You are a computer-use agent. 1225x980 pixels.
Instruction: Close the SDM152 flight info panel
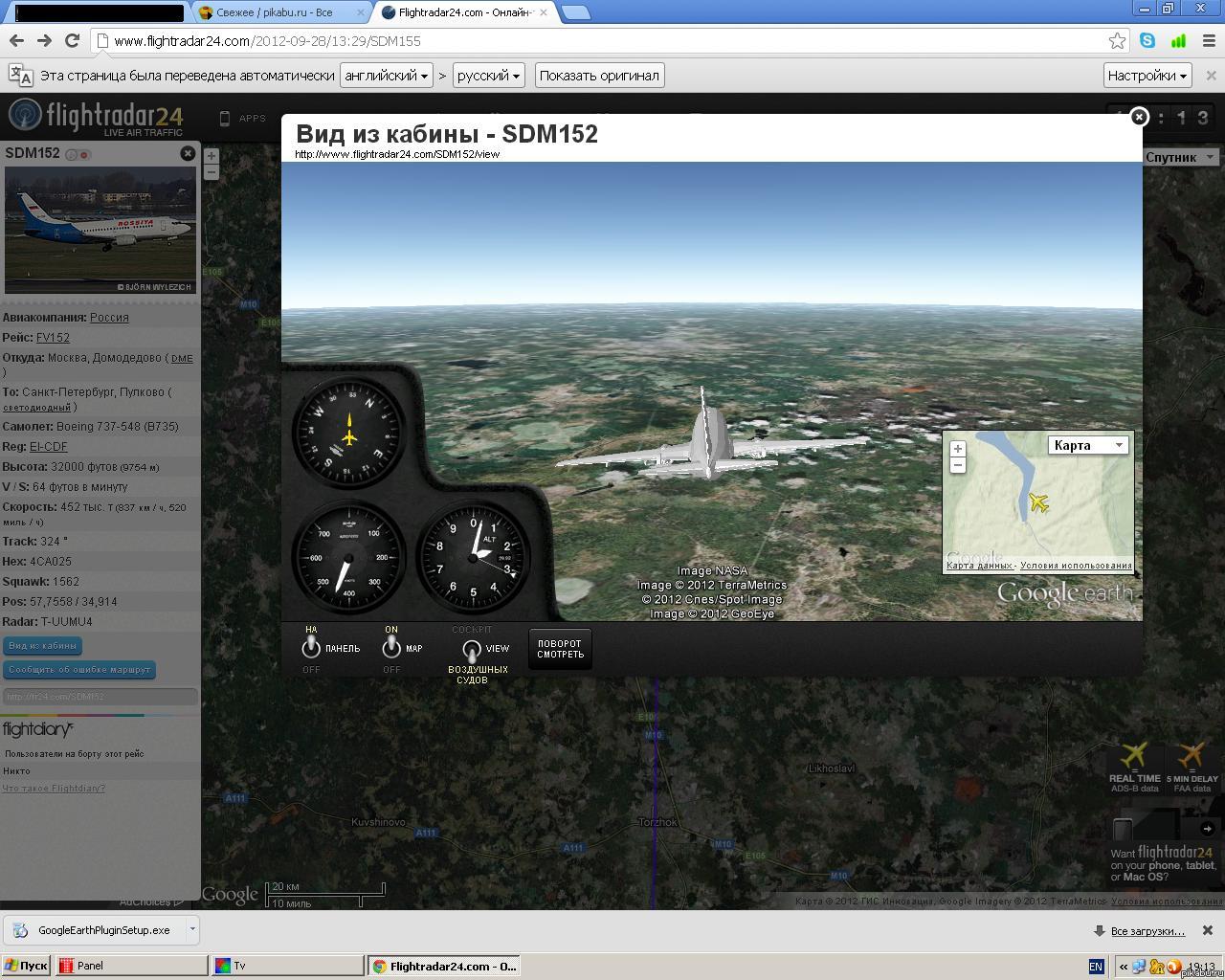point(188,153)
